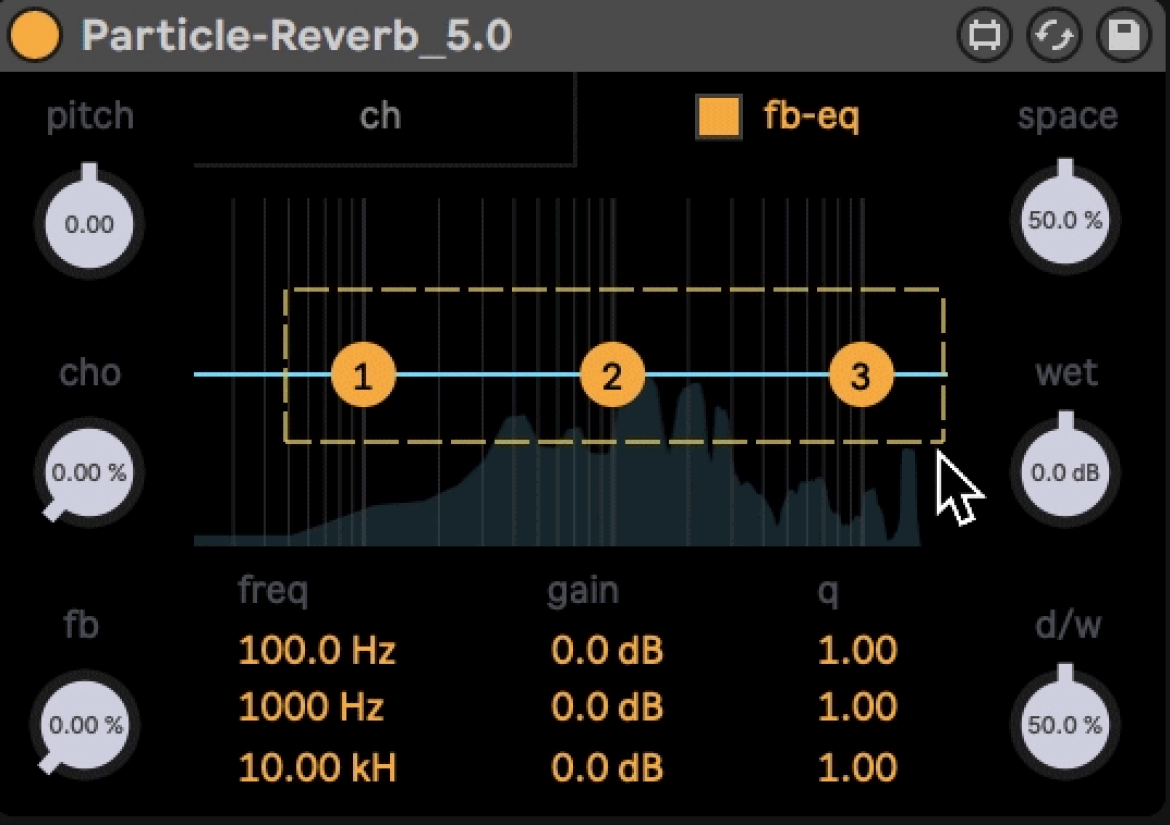The image size is (1170, 825).
Task: Click the Particle-Reverb_5.0 device title
Action: click(x=296, y=35)
